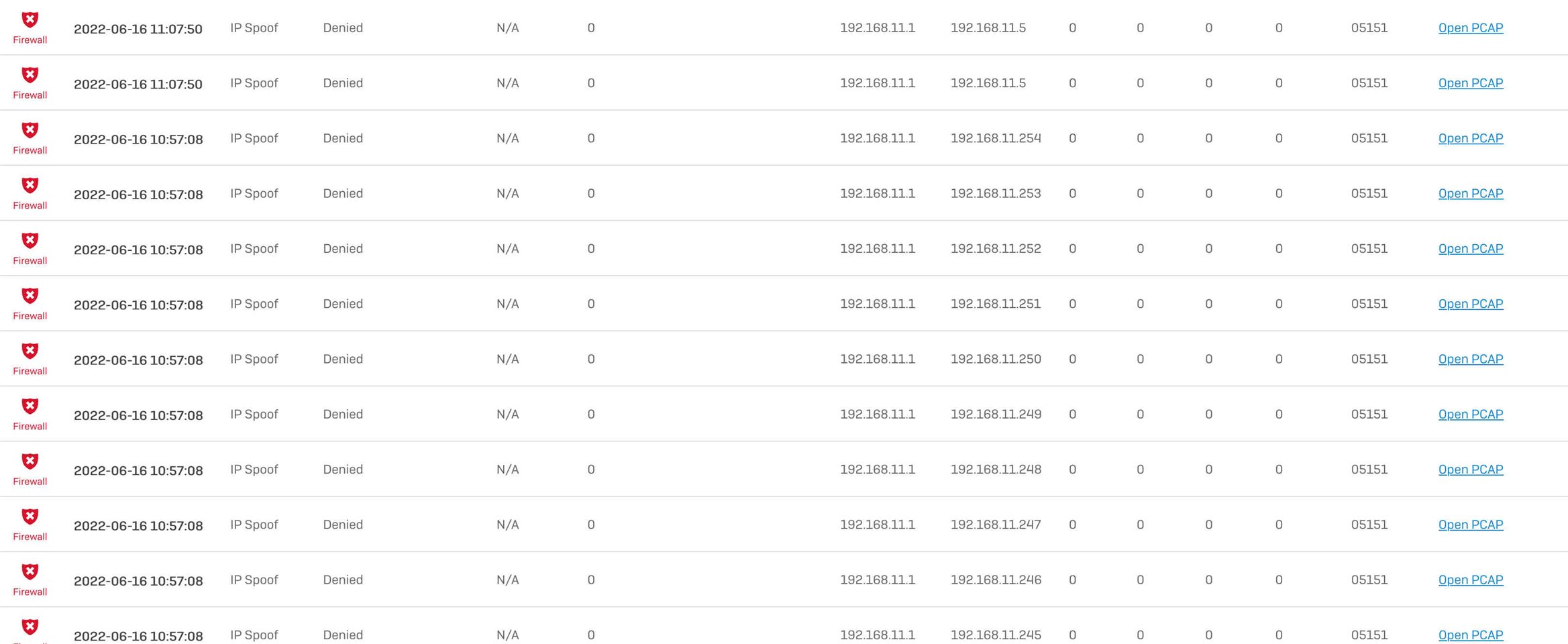Click Firewall shield icon for 192.168.11.251 row
1568x644 pixels.
coord(30,296)
